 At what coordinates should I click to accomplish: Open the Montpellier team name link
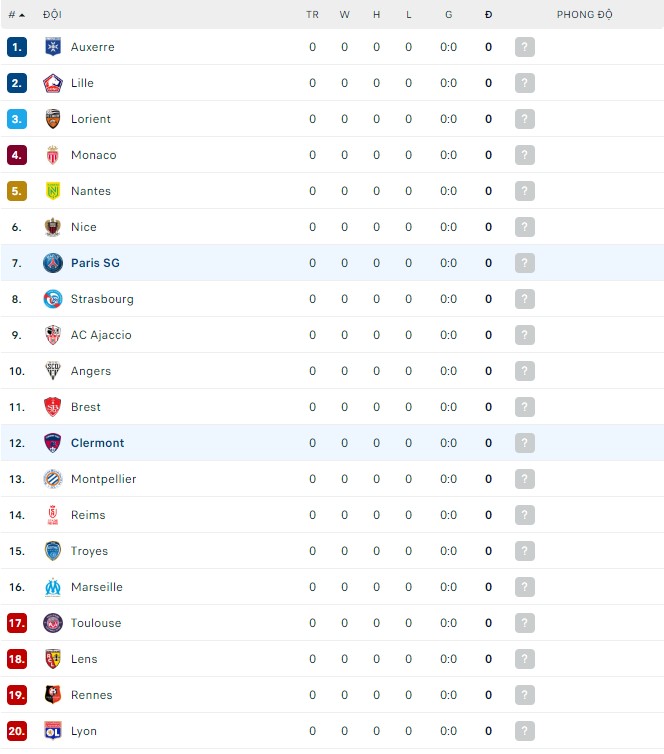(x=103, y=479)
